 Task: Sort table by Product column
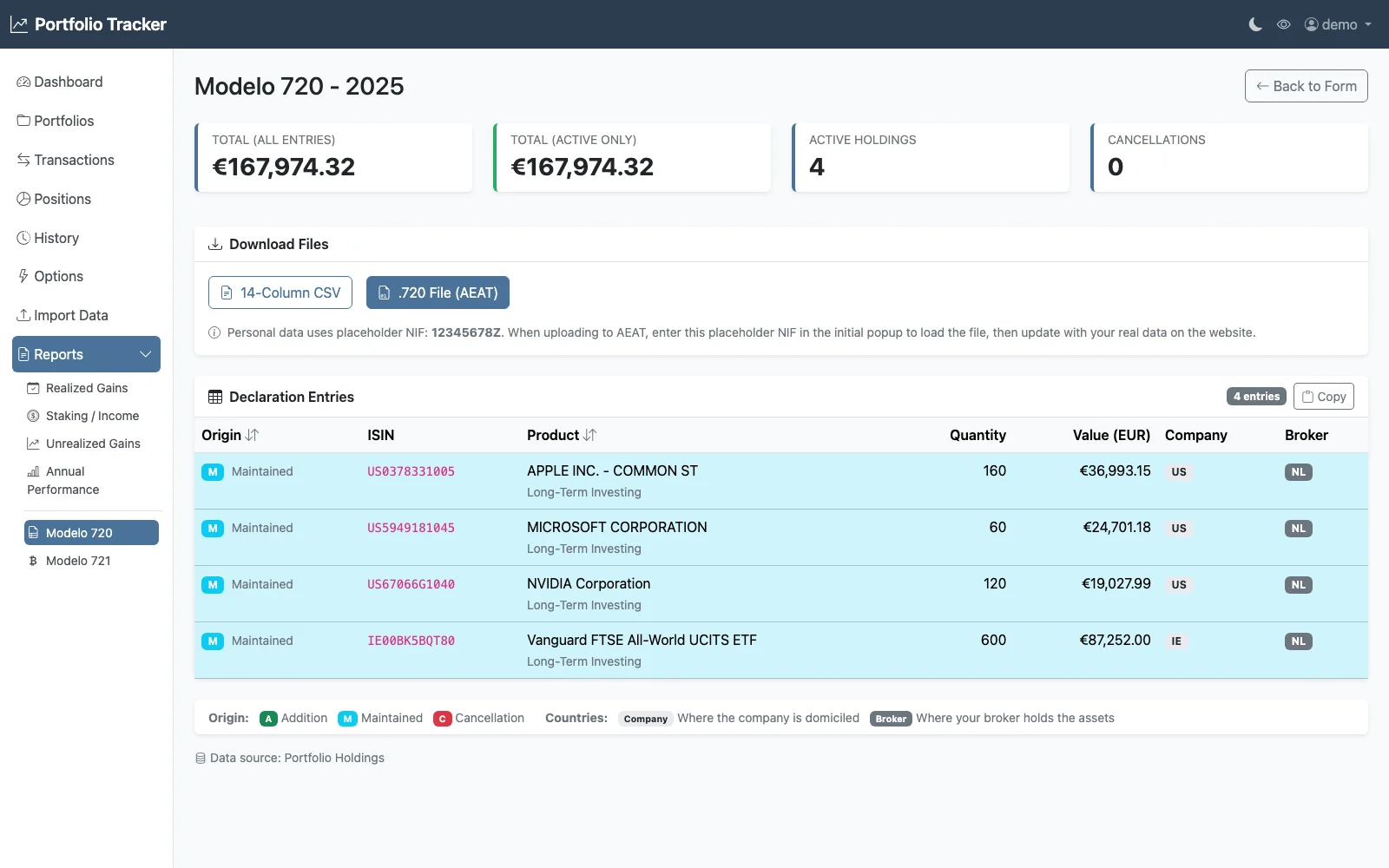(x=562, y=435)
